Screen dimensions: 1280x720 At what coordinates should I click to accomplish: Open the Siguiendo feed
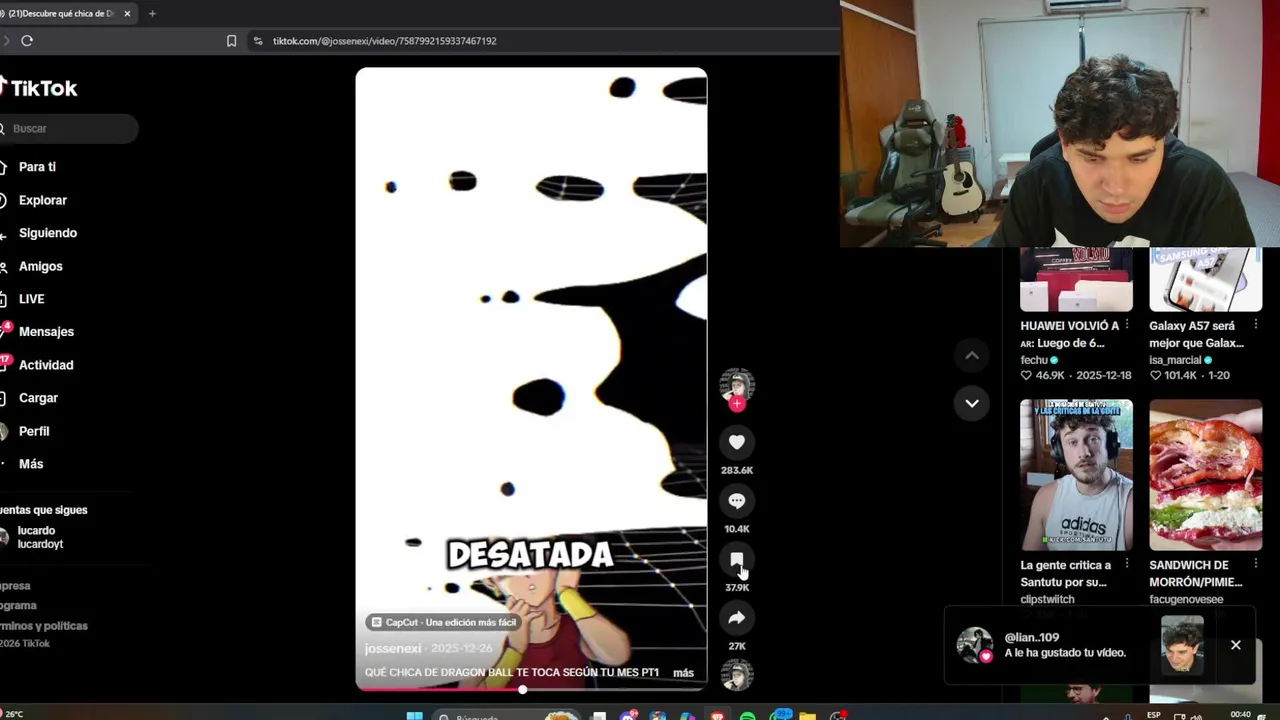47,233
